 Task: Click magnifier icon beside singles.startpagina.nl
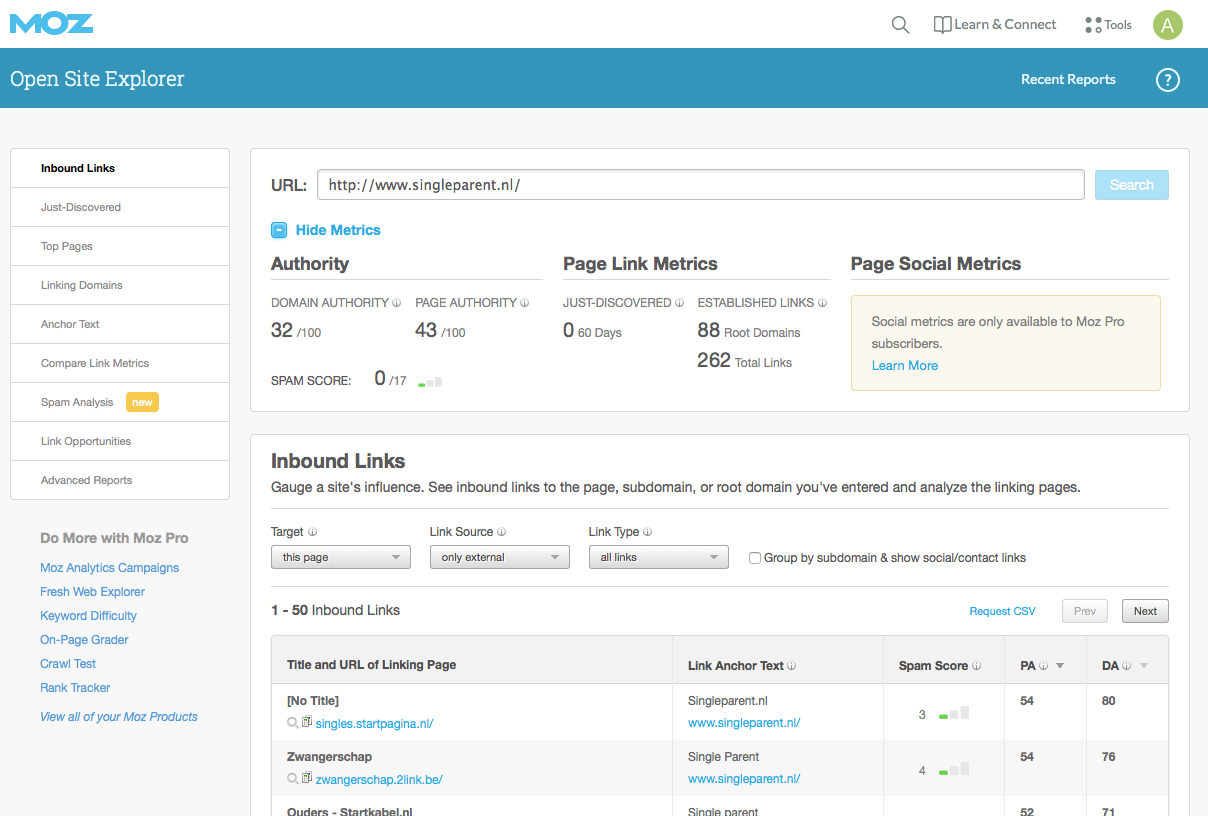tap(293, 723)
